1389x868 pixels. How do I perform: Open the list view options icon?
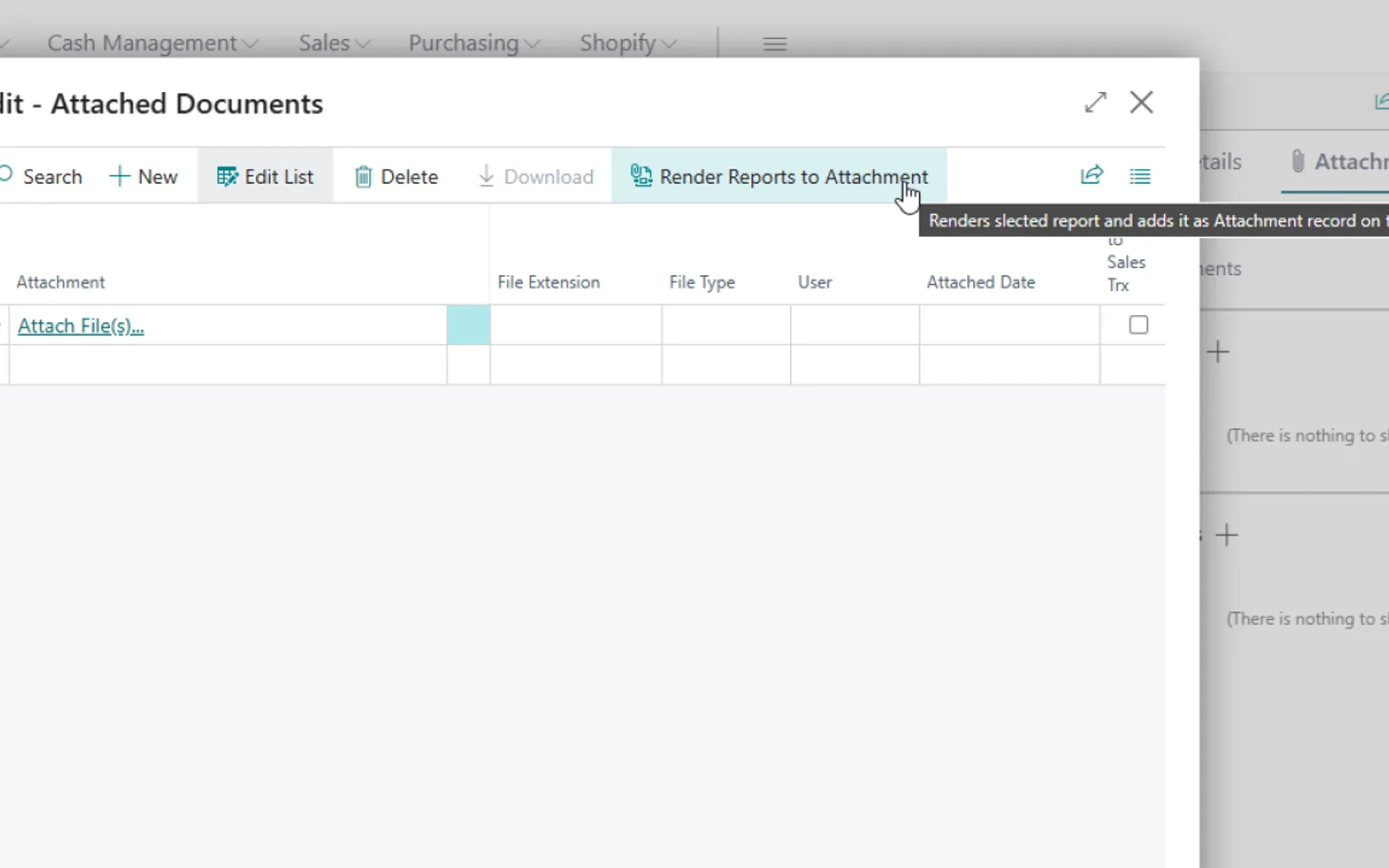pyautogui.click(x=1140, y=176)
